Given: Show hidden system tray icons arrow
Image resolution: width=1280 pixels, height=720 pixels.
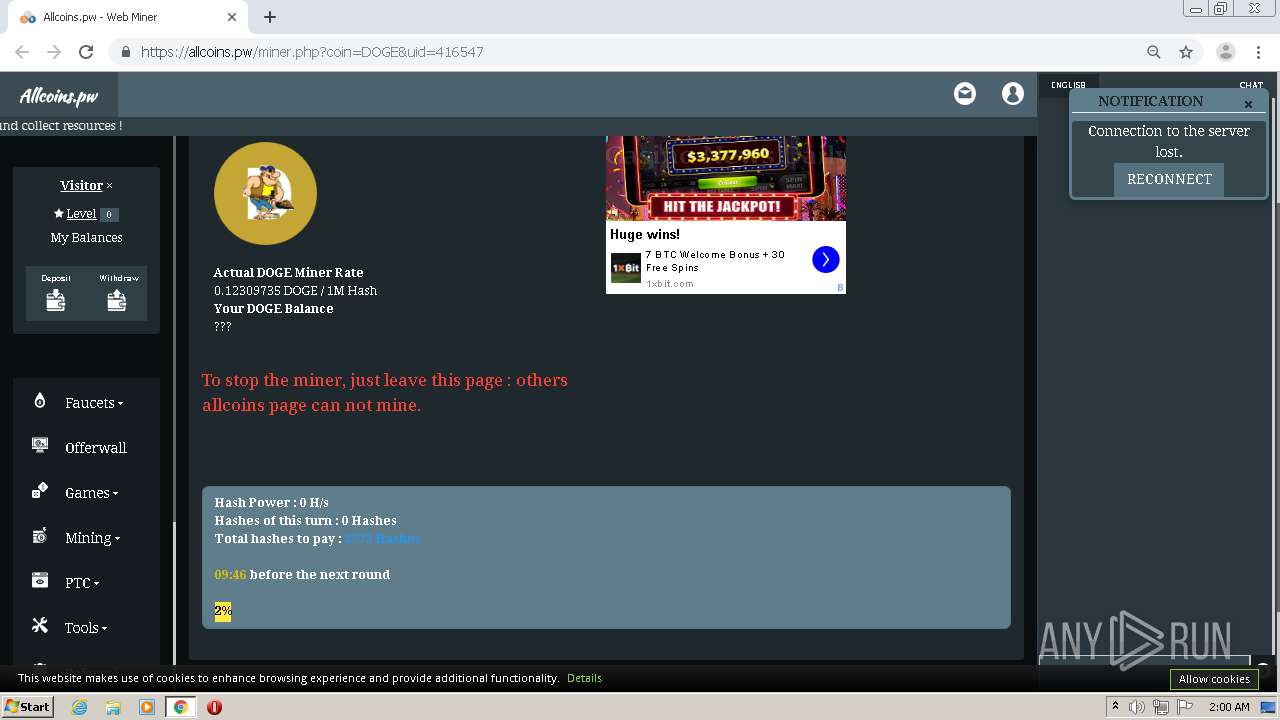Looking at the screenshot, I should pos(1115,707).
